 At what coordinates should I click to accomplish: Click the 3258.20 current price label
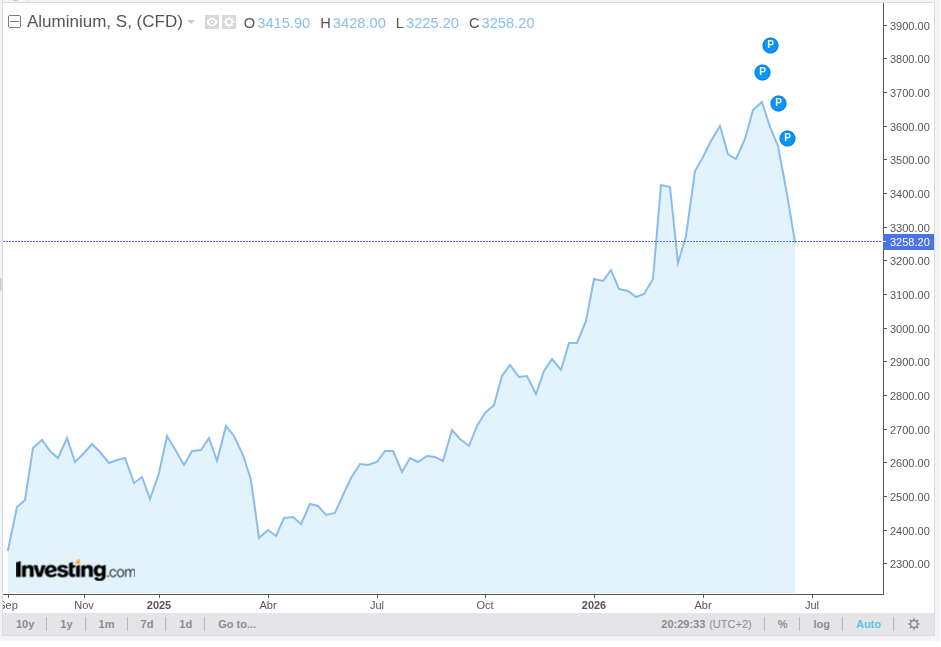(x=909, y=242)
